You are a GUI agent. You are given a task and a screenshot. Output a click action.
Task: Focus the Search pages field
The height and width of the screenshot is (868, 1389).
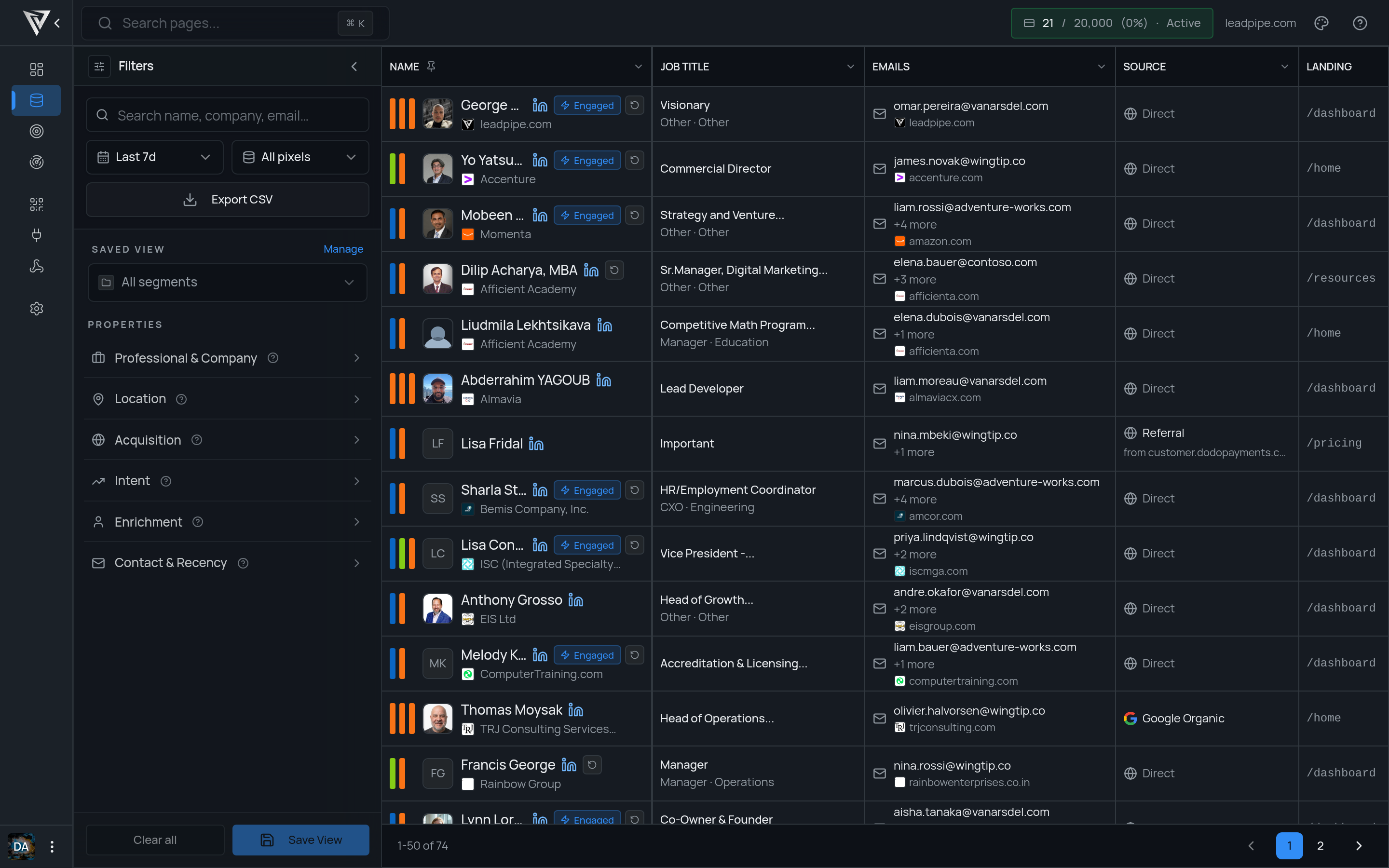235,23
